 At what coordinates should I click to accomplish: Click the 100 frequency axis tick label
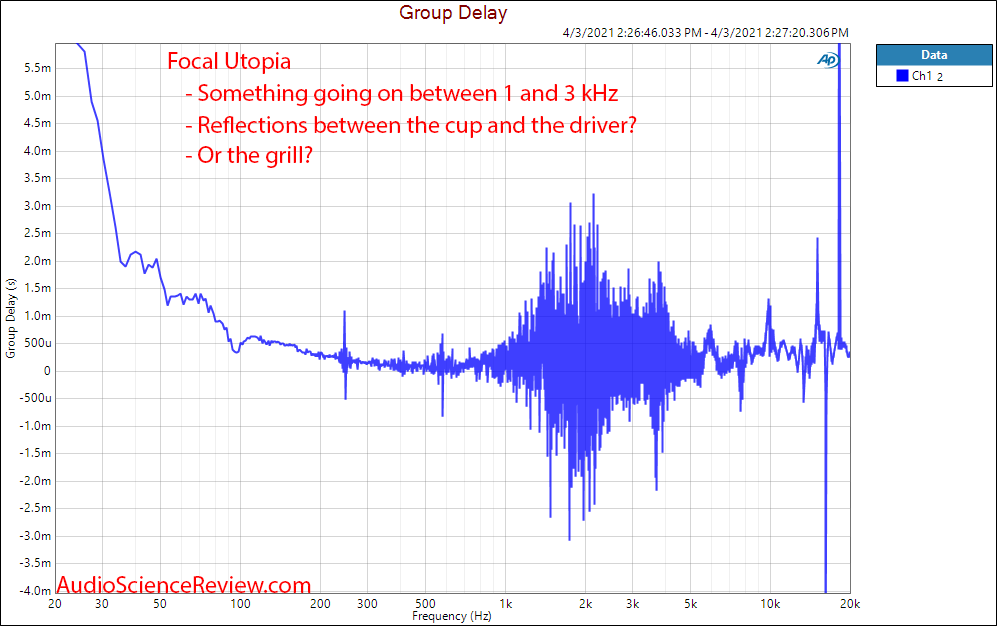coord(240,604)
